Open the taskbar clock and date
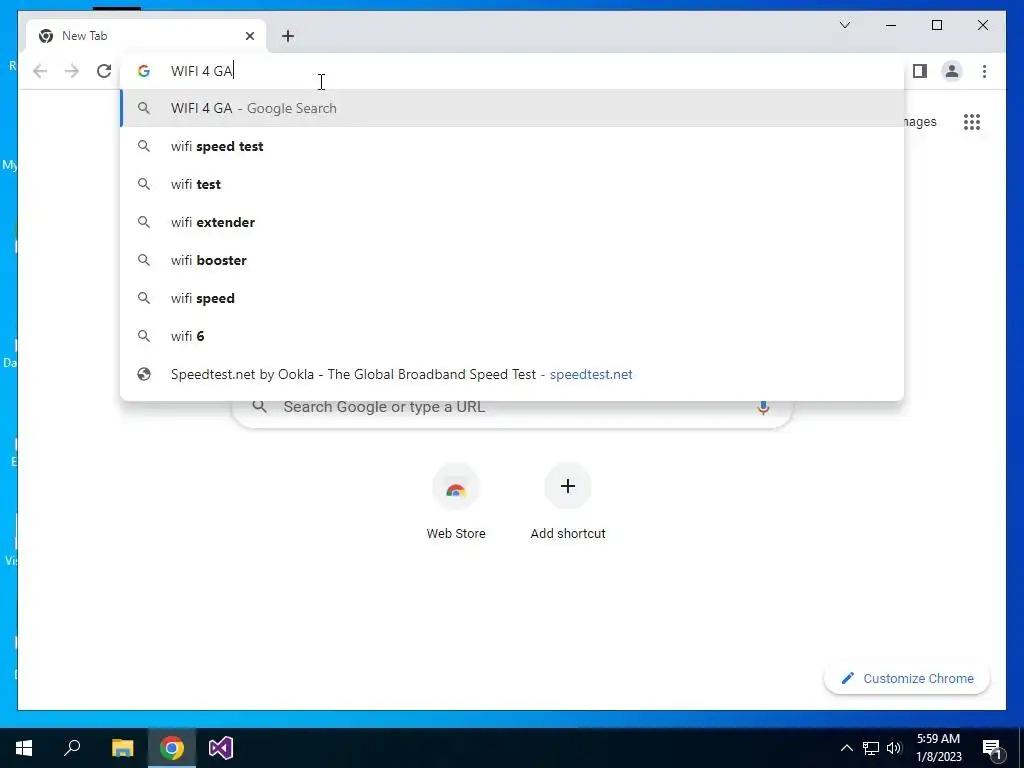 pyautogui.click(x=938, y=748)
